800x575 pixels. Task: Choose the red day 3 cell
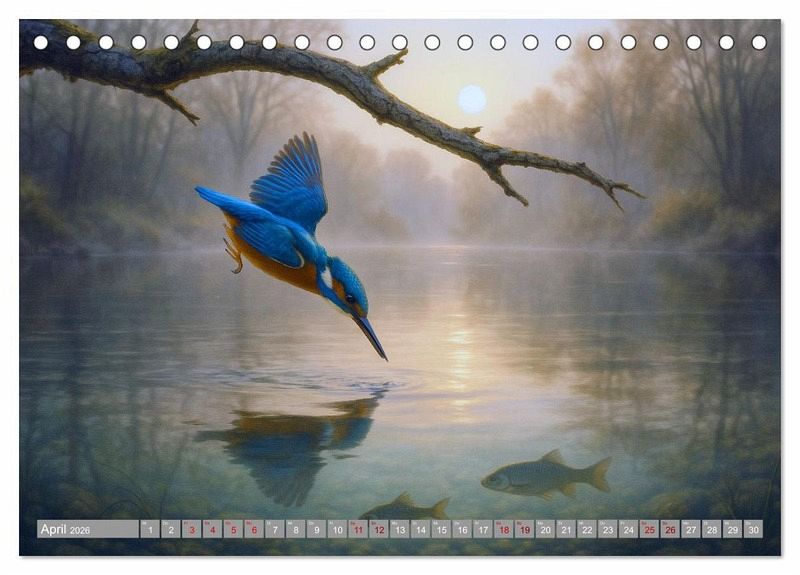(x=192, y=529)
